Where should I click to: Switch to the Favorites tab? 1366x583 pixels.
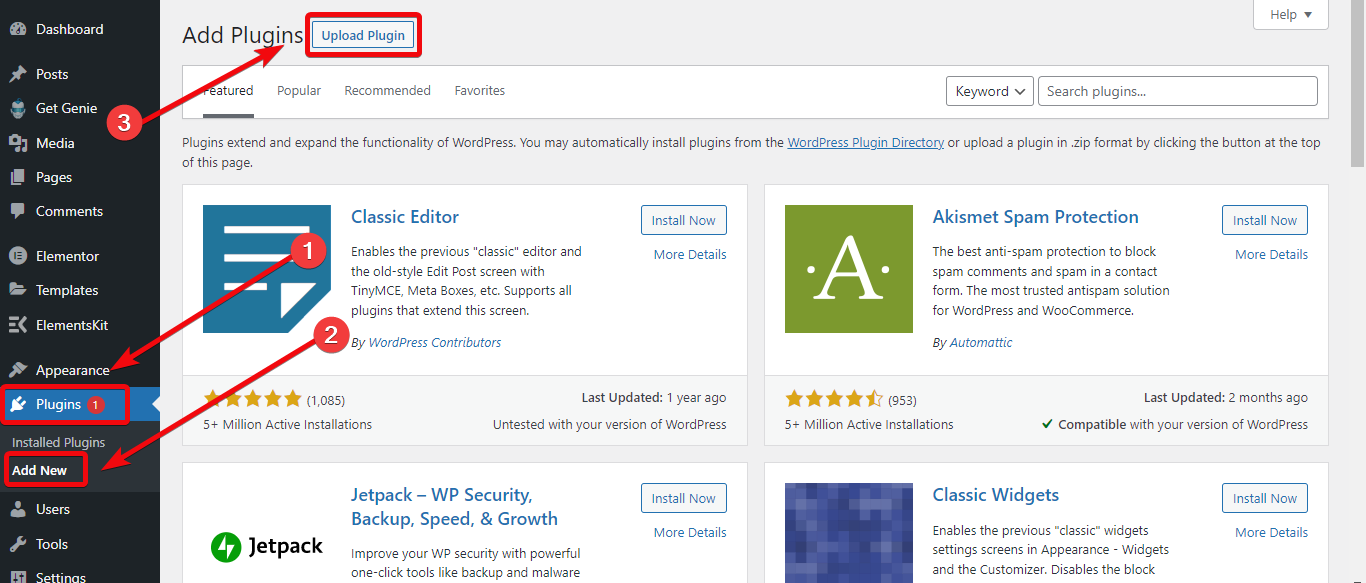pos(480,91)
